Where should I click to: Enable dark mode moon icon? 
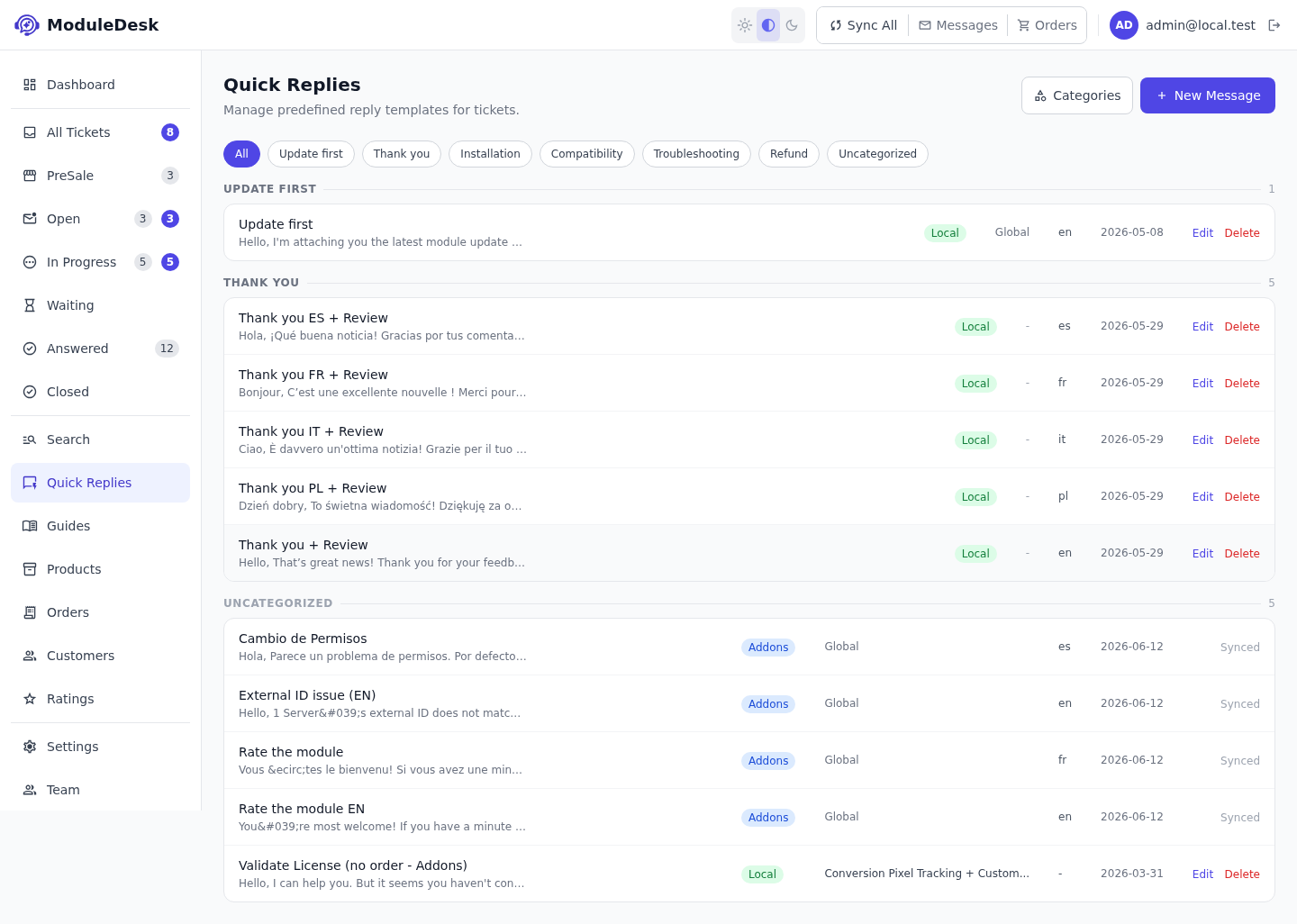point(792,25)
